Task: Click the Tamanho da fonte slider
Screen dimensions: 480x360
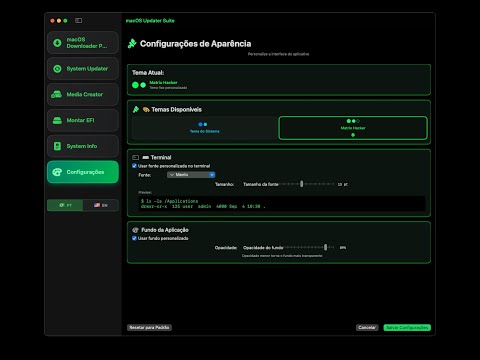Action: click(x=307, y=184)
